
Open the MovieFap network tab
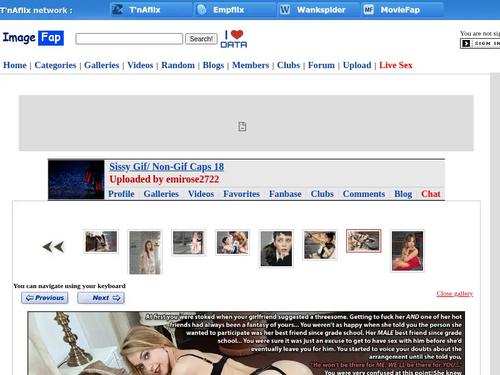[402, 10]
